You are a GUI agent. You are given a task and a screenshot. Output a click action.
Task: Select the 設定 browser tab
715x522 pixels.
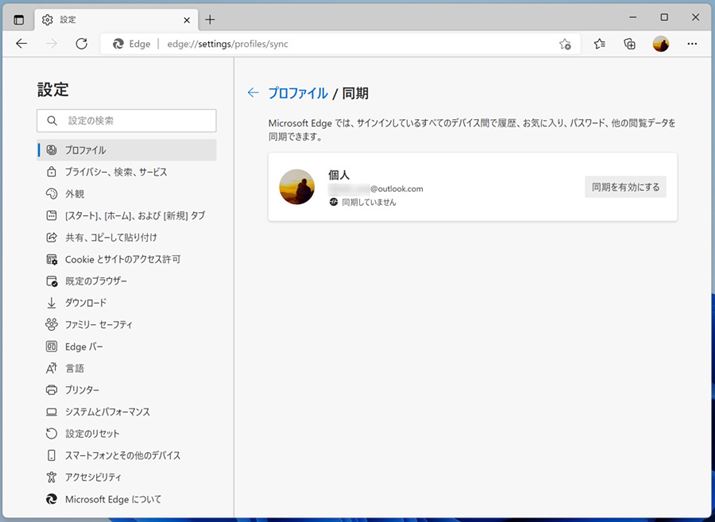[x=110, y=19]
